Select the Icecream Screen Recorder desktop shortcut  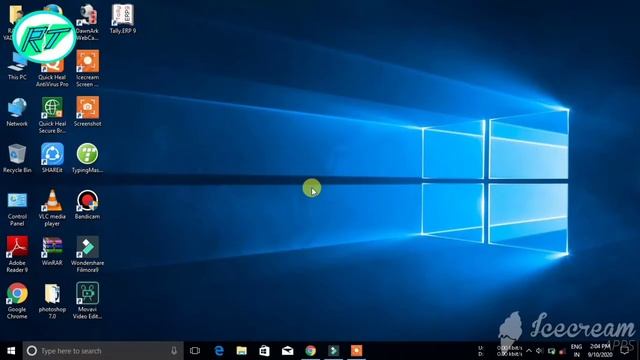[x=87, y=69]
